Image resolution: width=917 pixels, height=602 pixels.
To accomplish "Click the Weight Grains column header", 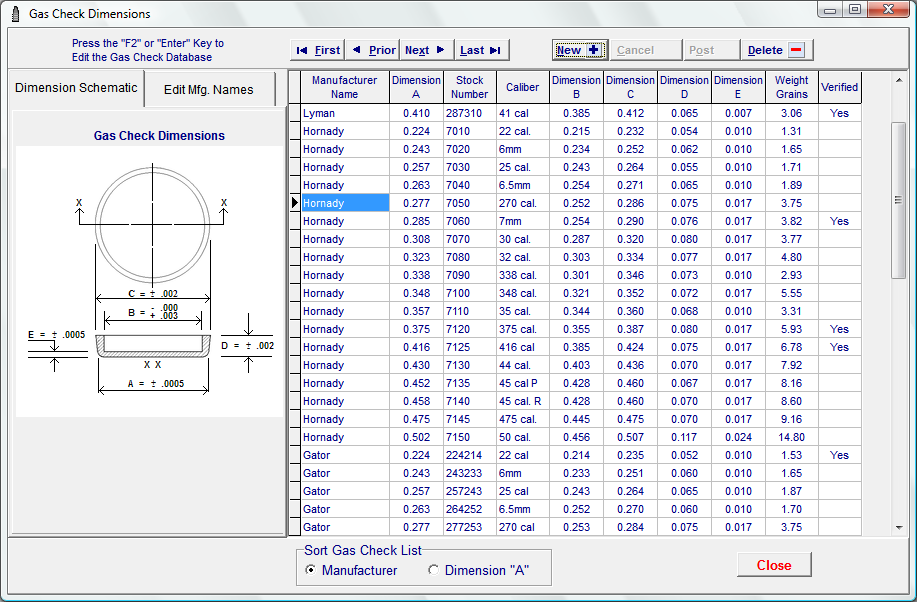I will (791, 87).
